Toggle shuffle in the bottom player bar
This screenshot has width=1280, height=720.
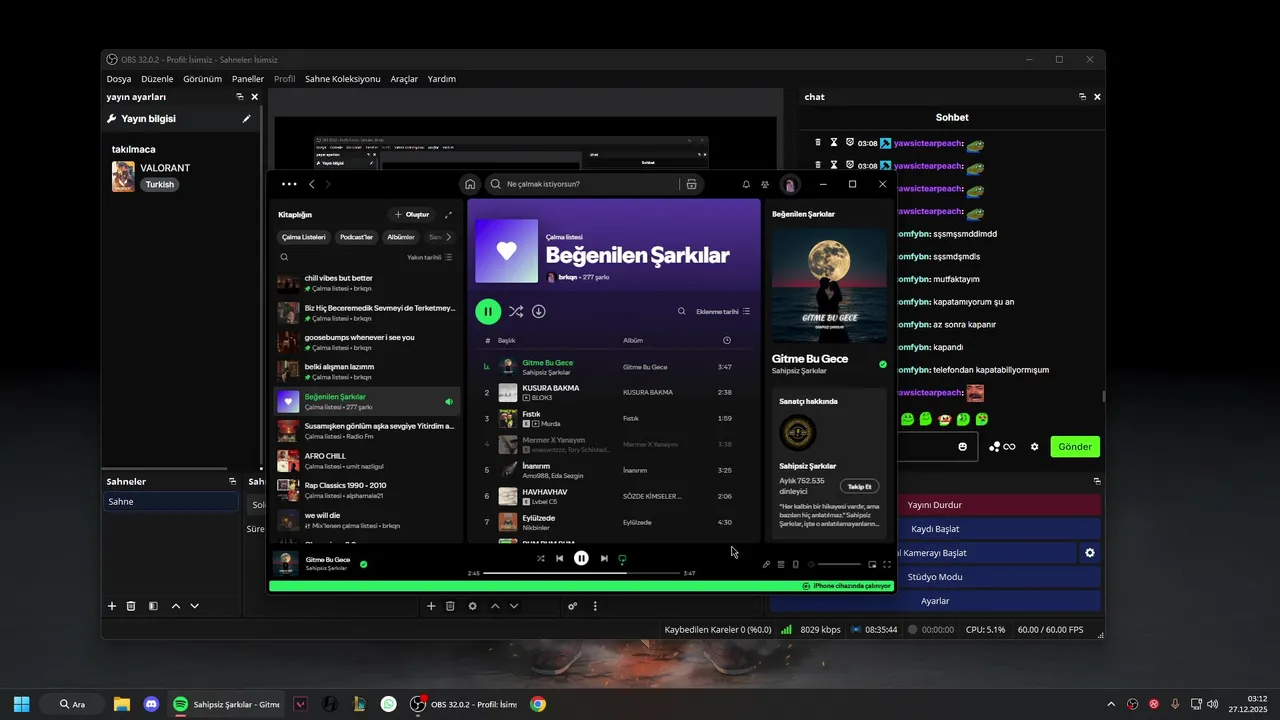(540, 558)
